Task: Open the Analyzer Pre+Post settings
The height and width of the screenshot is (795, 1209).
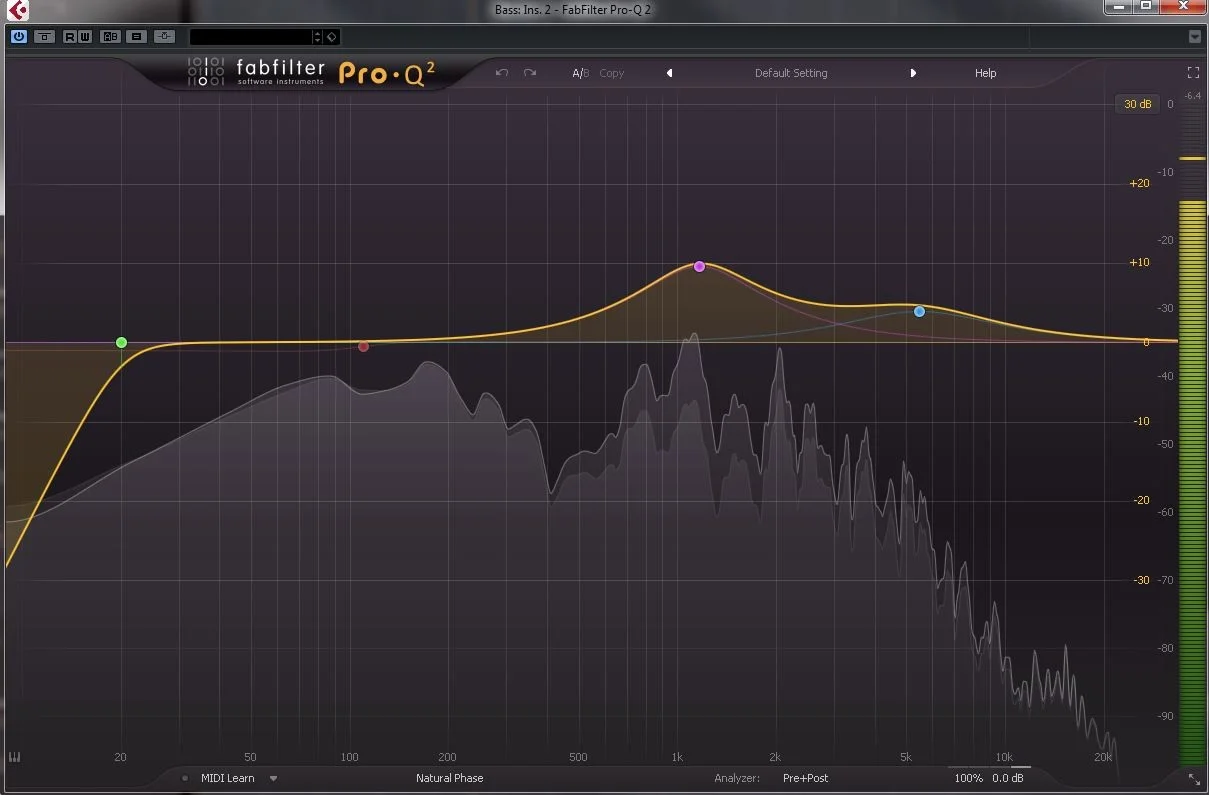Action: point(805,778)
